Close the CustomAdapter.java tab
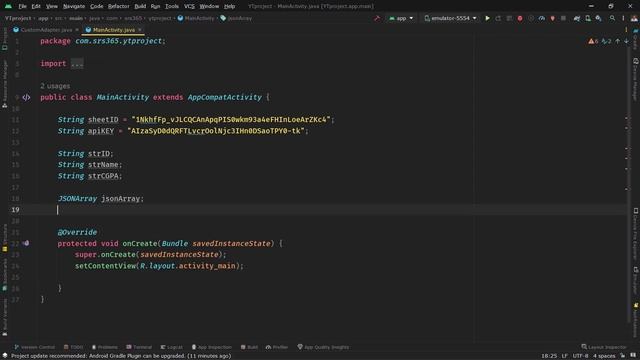This screenshot has width=640, height=360. pyautogui.click(x=77, y=30)
